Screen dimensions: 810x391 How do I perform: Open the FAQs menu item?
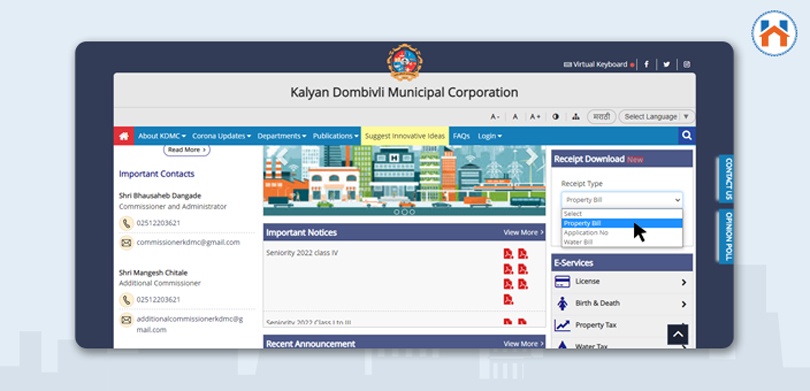[x=461, y=136]
